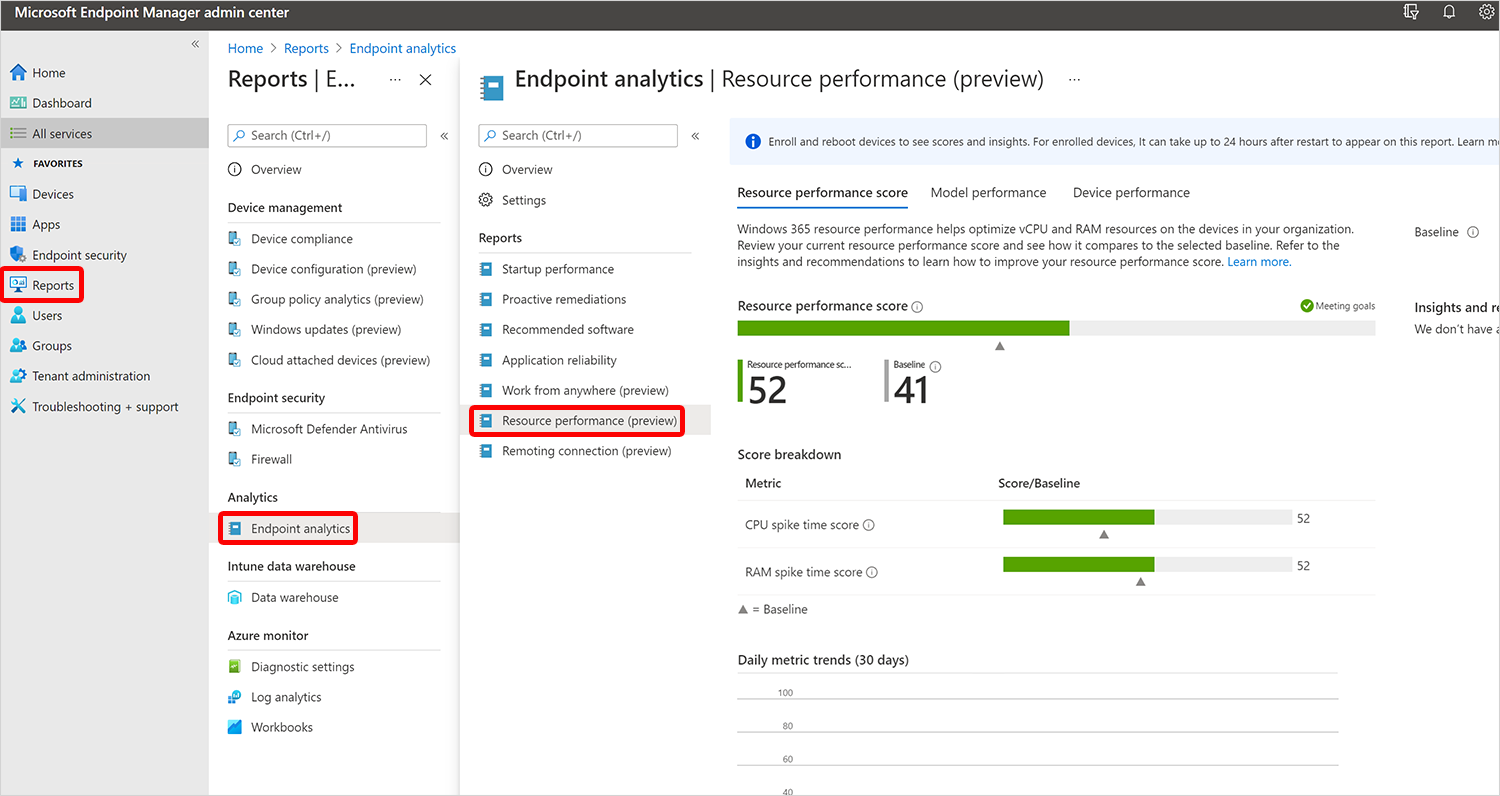
Task: Collapse the left navigation pane
Action: pos(195,43)
